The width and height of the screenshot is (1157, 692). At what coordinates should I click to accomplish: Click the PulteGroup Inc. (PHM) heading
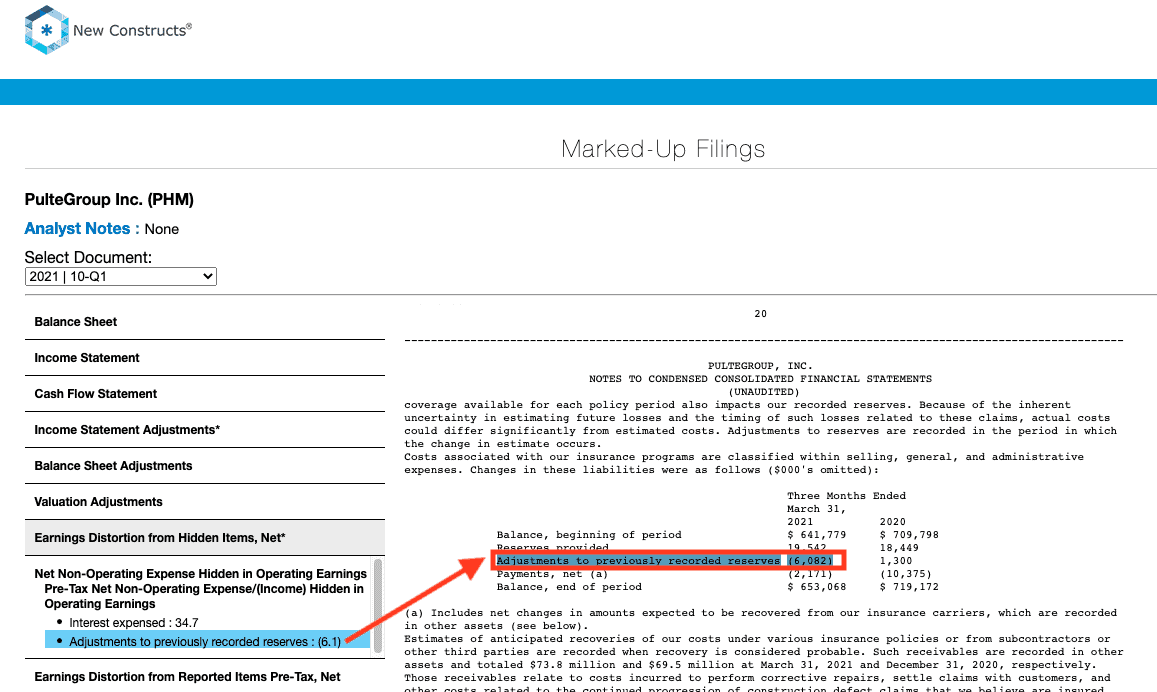click(x=109, y=199)
